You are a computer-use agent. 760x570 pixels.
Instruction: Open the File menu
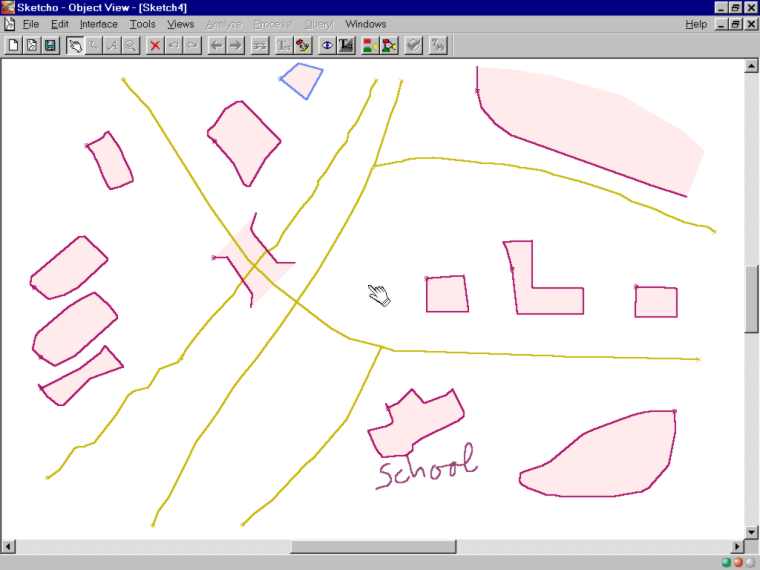click(31, 24)
